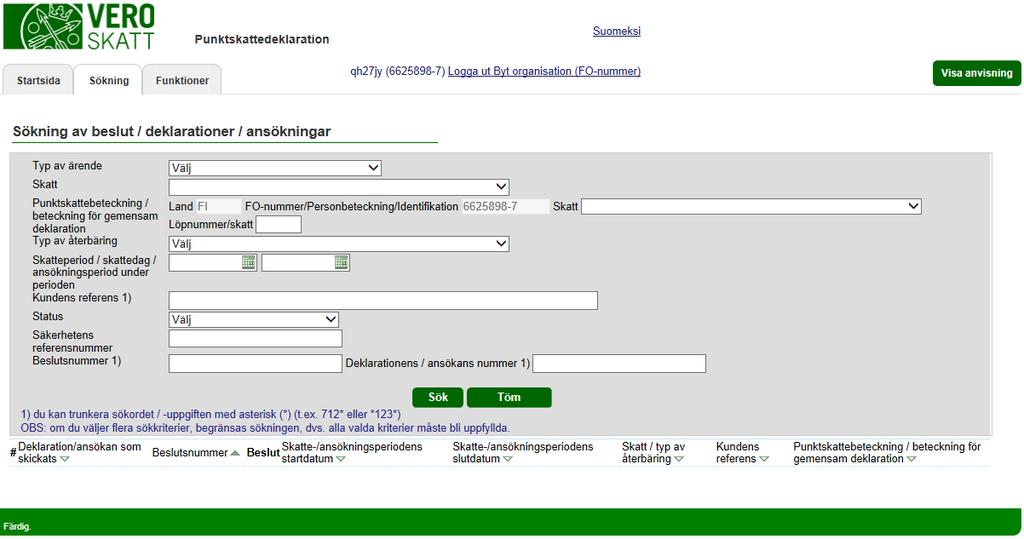
Task: Go to Startsida tab
Action: click(x=39, y=80)
